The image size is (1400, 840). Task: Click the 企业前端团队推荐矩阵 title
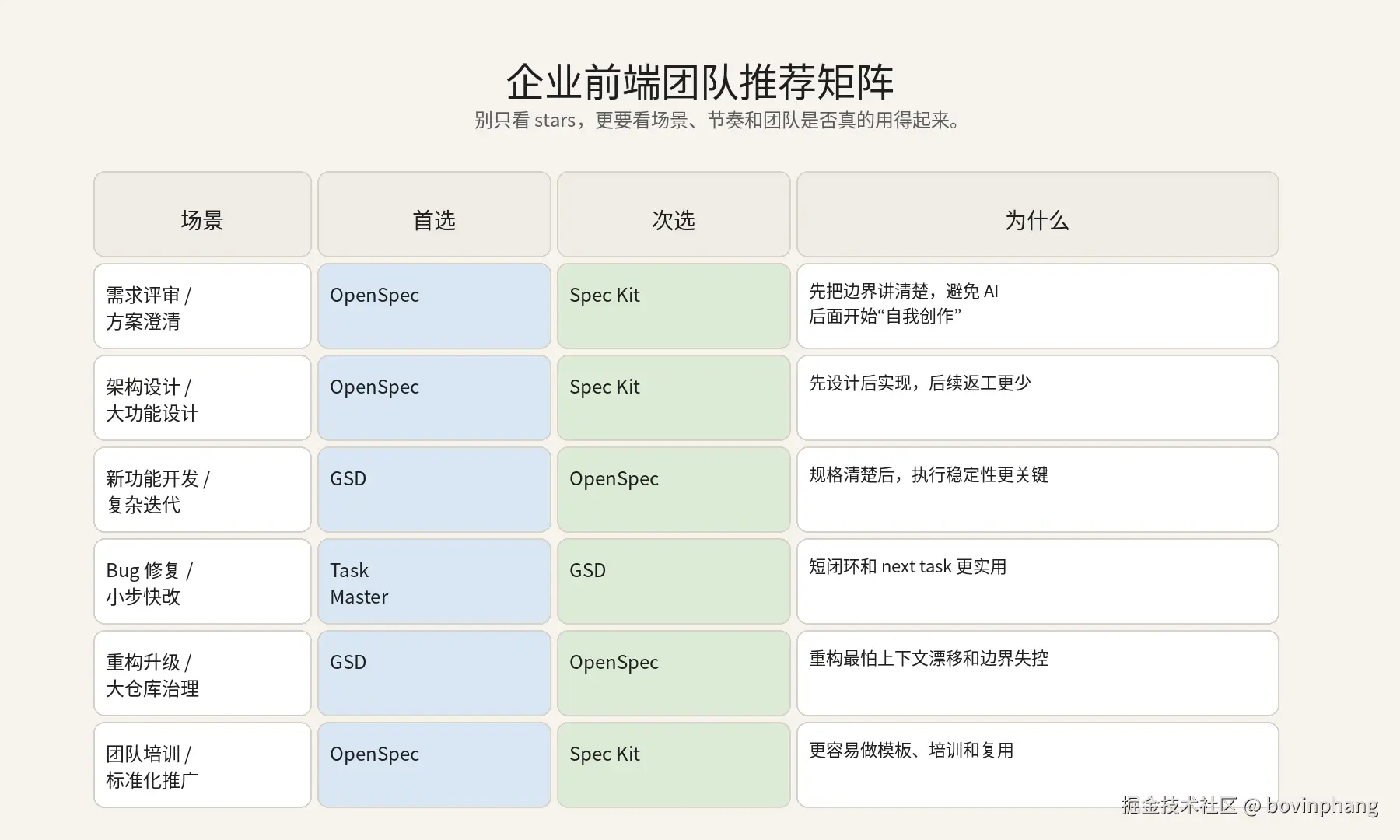tap(700, 82)
